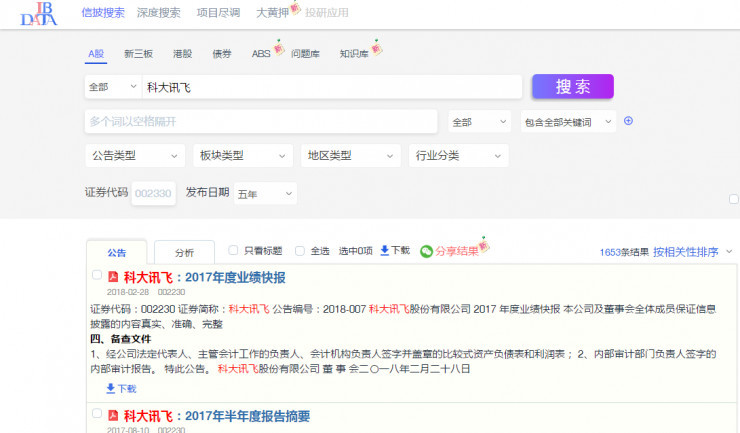Click PDF icon of 2017年度业绩快报
Image resolution: width=740 pixels, height=433 pixels.
pyautogui.click(x=113, y=276)
